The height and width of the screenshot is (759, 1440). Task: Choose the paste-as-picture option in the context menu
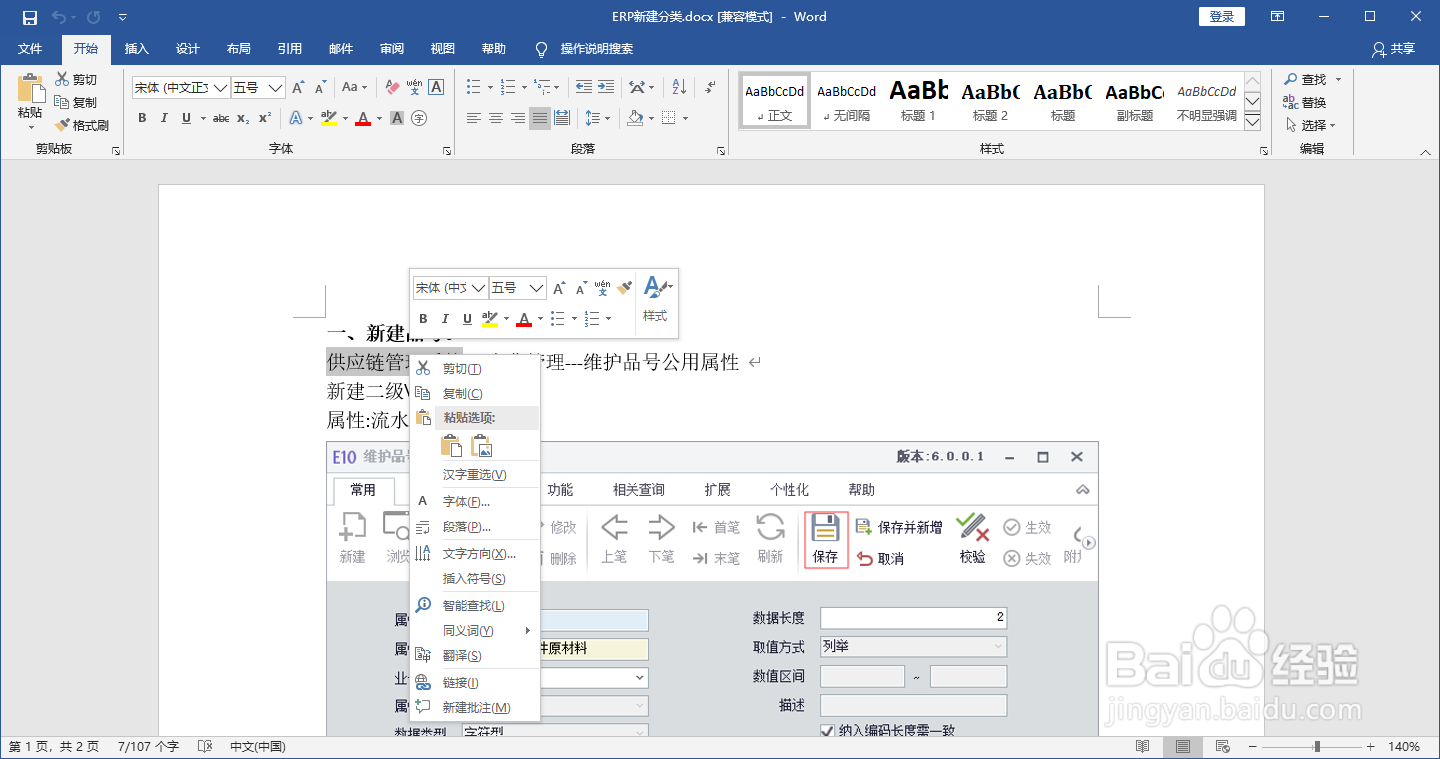click(482, 446)
